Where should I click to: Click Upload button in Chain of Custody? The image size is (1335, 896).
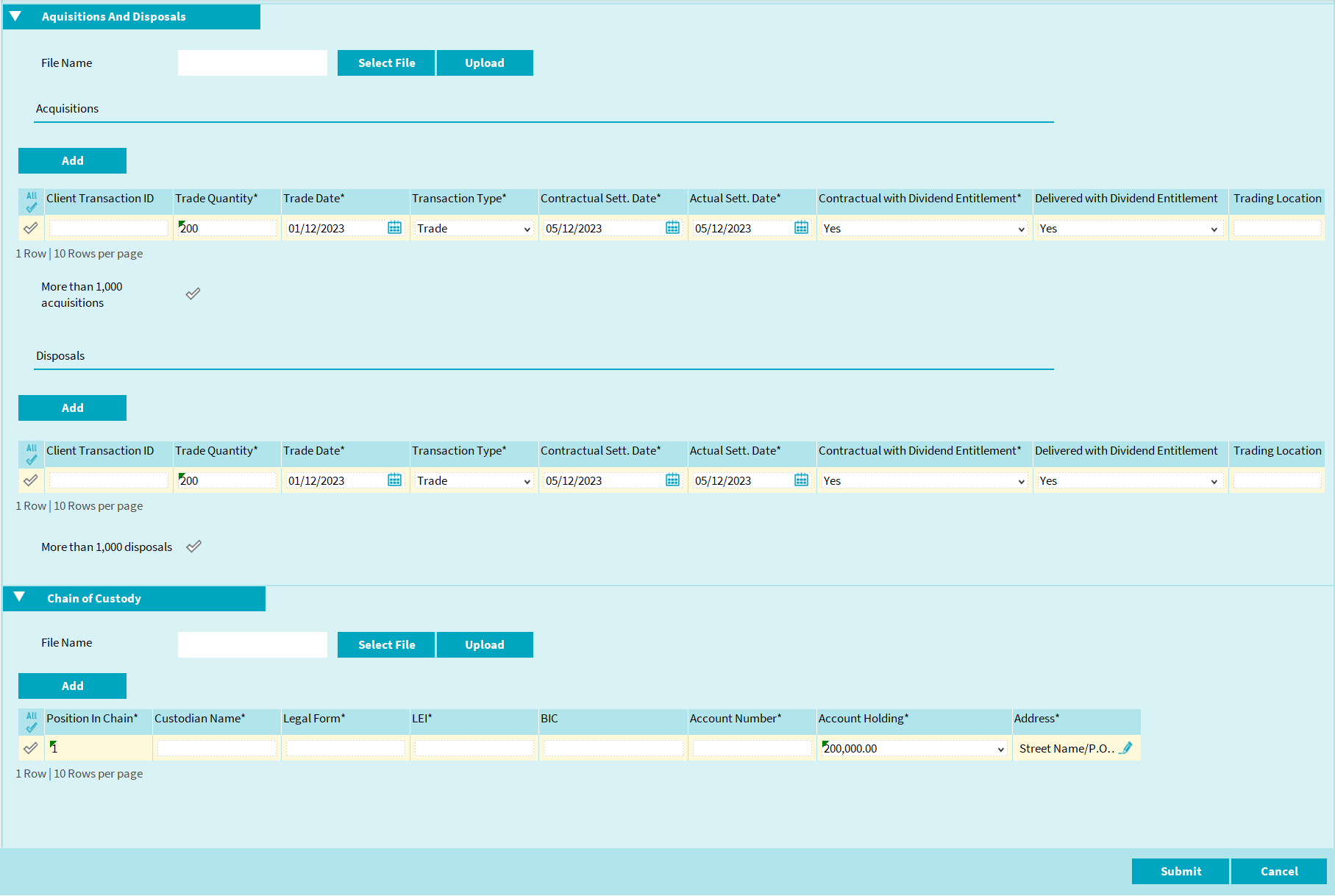[x=484, y=644]
